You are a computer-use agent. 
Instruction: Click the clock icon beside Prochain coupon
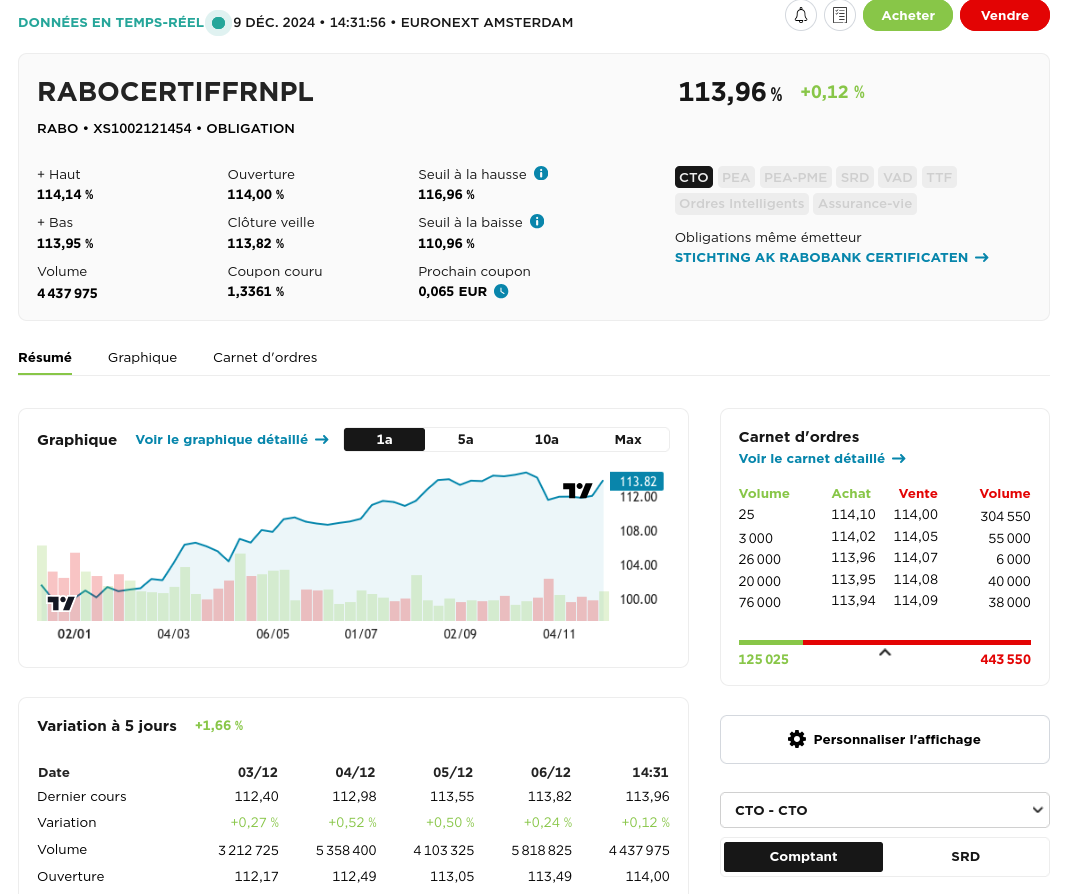click(502, 291)
